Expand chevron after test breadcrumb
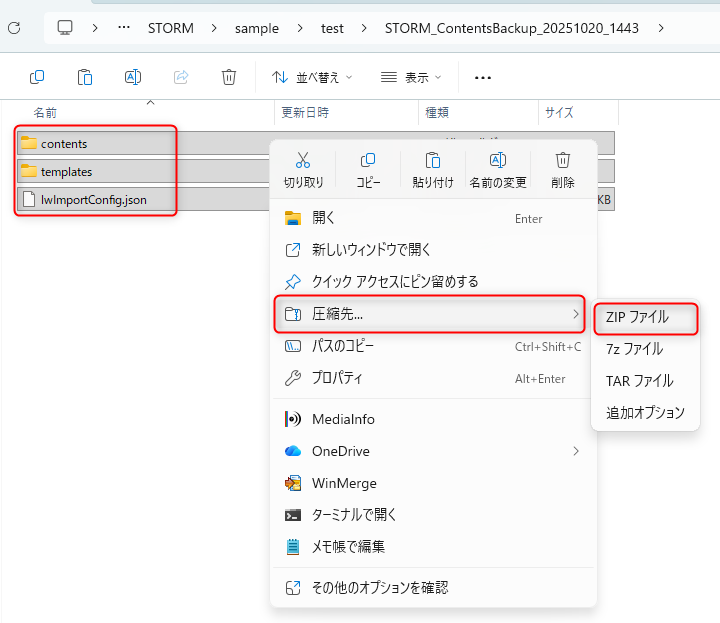The height and width of the screenshot is (623, 720). 364,28
